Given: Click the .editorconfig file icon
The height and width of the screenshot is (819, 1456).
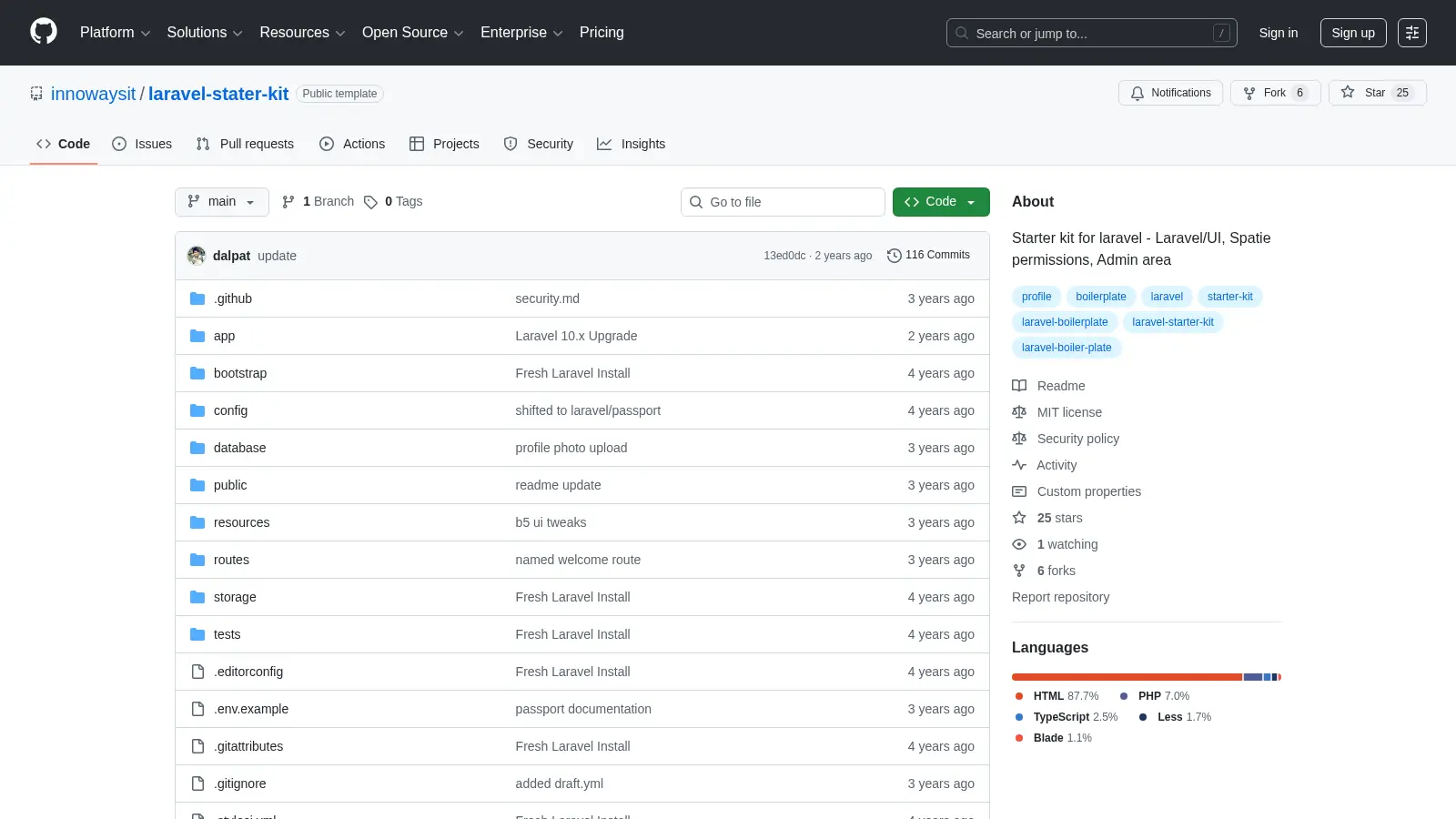Looking at the screenshot, I should coord(197,672).
